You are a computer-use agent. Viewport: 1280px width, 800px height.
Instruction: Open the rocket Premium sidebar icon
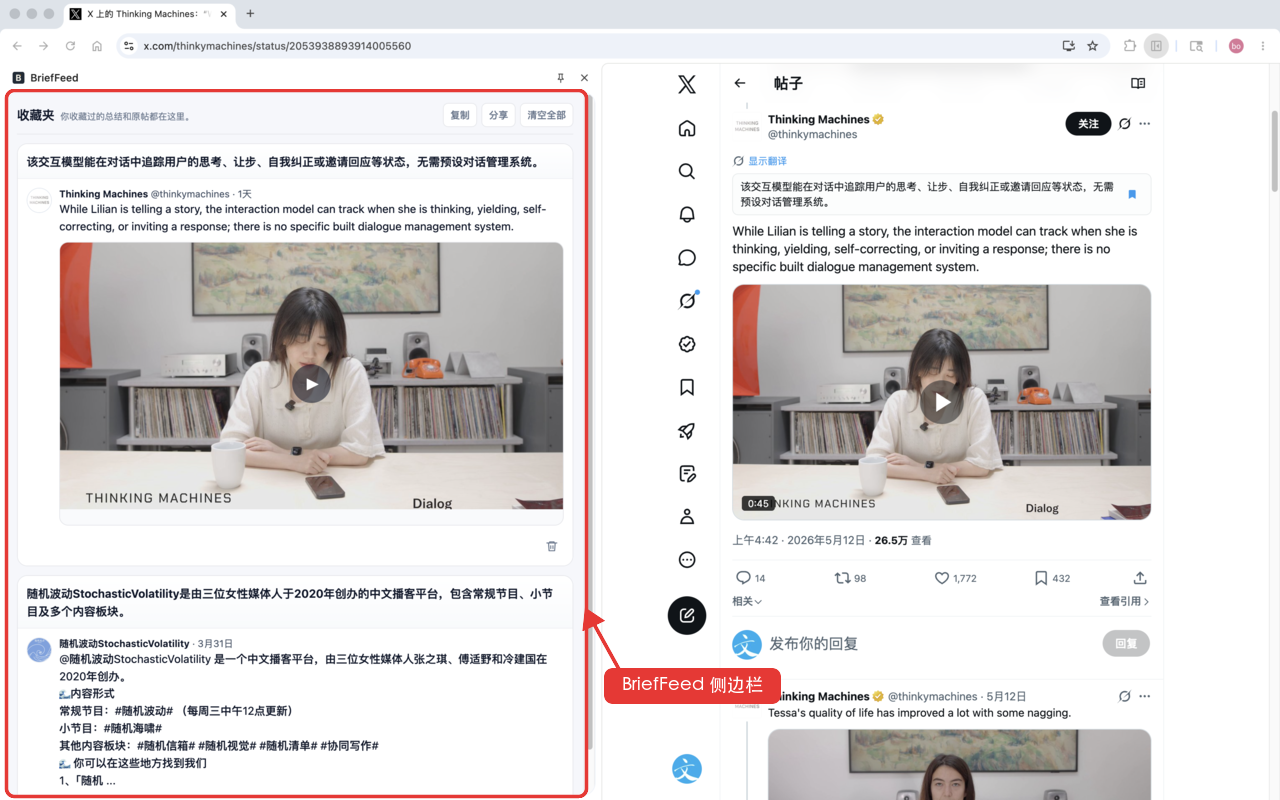687,431
